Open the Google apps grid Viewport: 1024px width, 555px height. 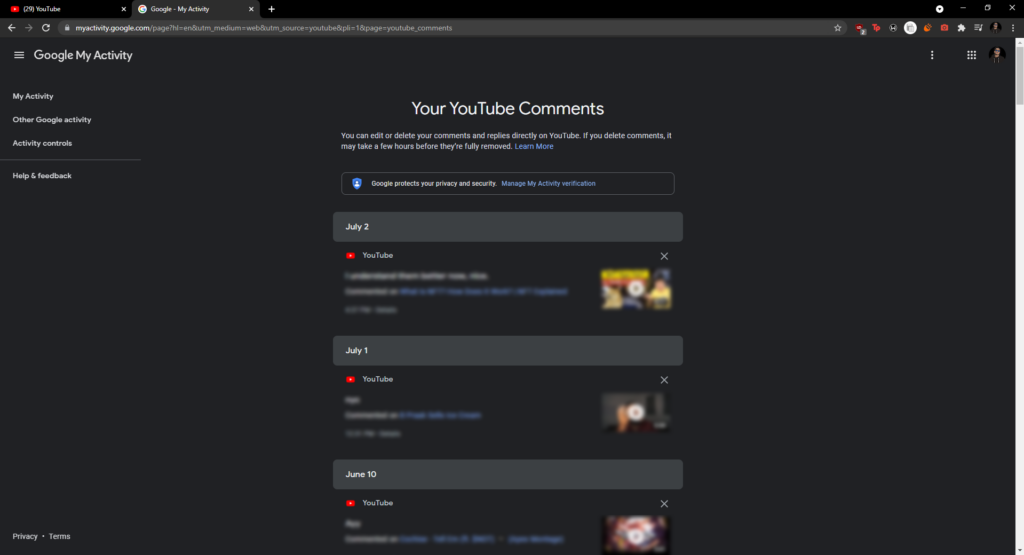tap(971, 56)
